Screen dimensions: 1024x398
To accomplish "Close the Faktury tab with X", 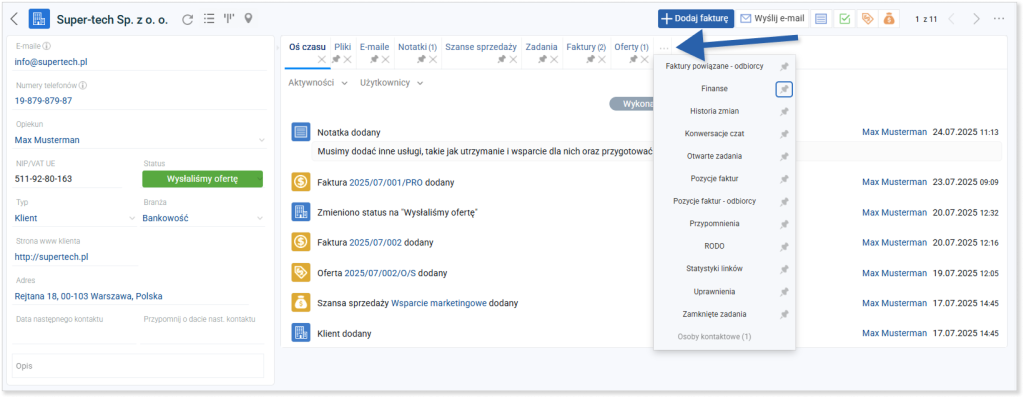I will pos(601,59).
